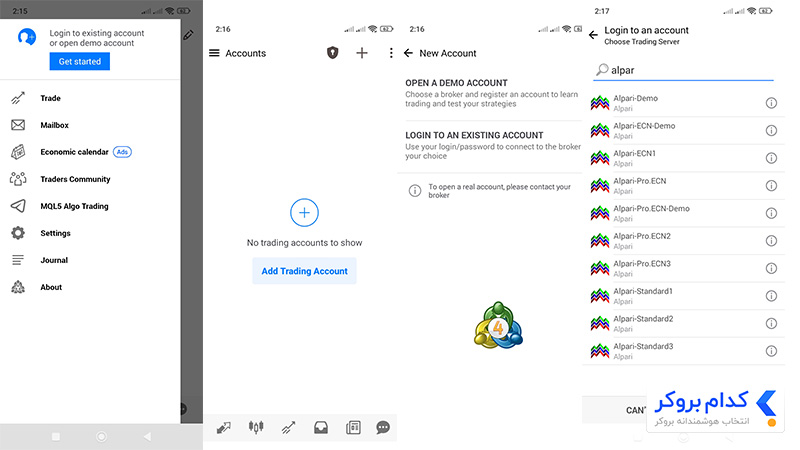Tap Android back triangle in navigation bar
This screenshot has width=800, height=450.
point(147,436)
